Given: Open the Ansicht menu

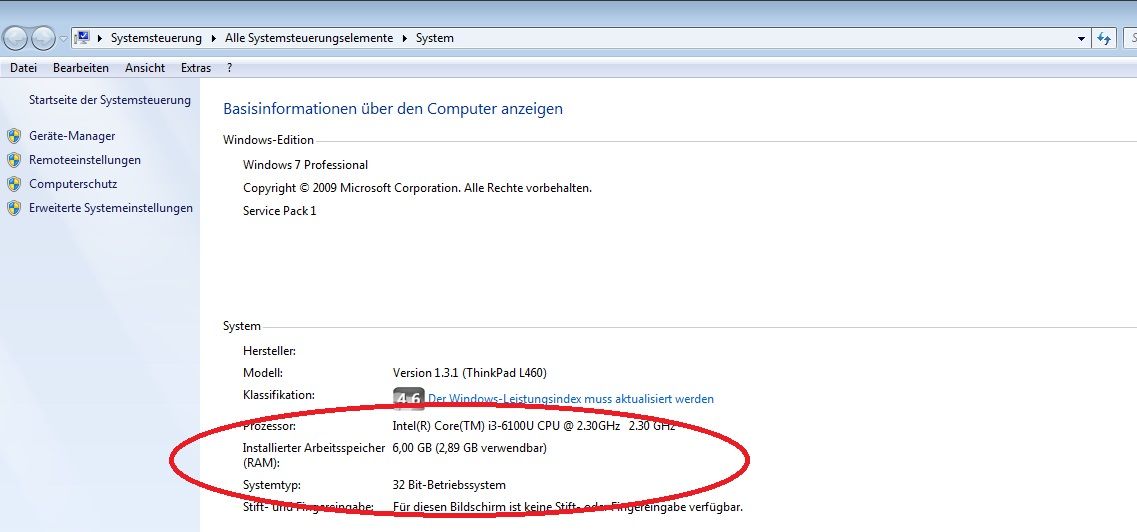Looking at the screenshot, I should pos(145,68).
